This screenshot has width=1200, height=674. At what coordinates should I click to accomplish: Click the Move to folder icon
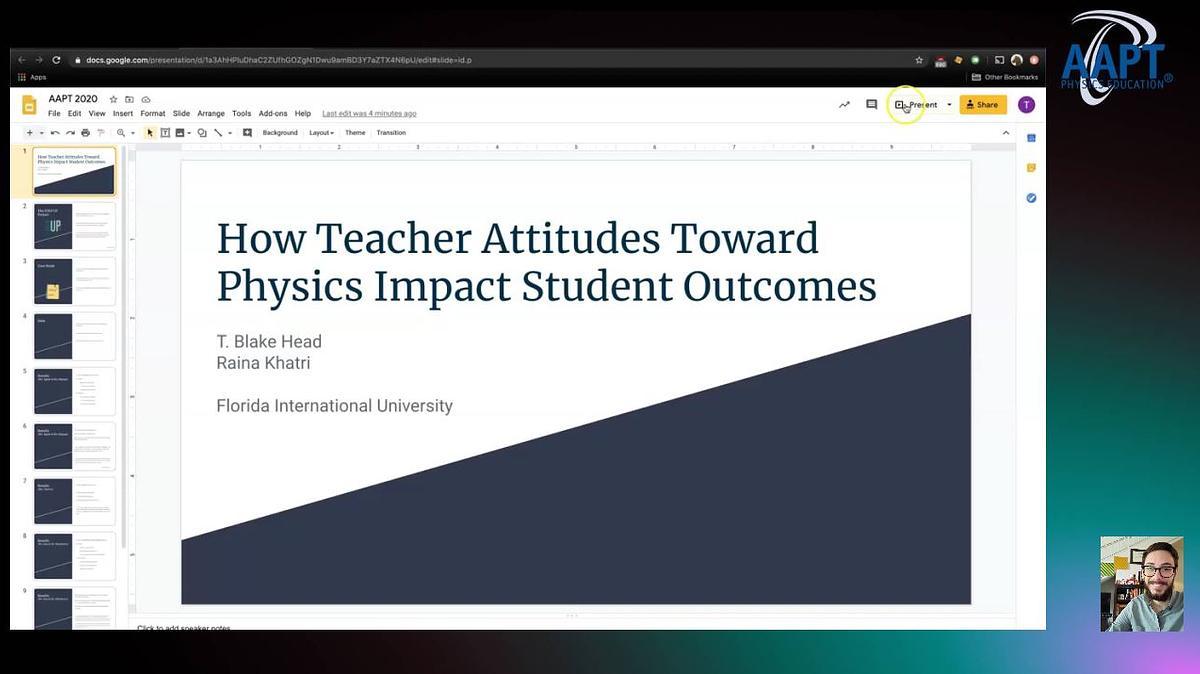[x=129, y=100]
